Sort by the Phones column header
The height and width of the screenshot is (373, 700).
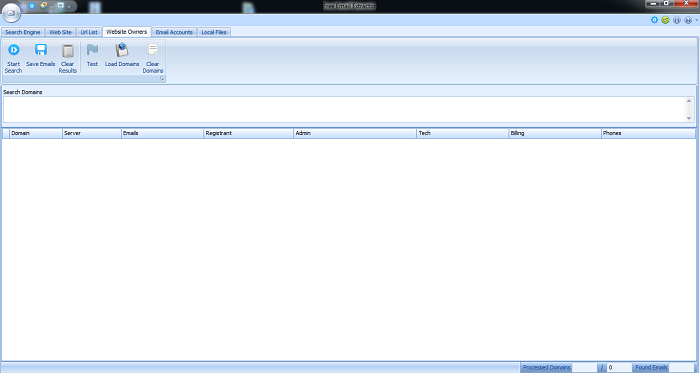[x=648, y=133]
